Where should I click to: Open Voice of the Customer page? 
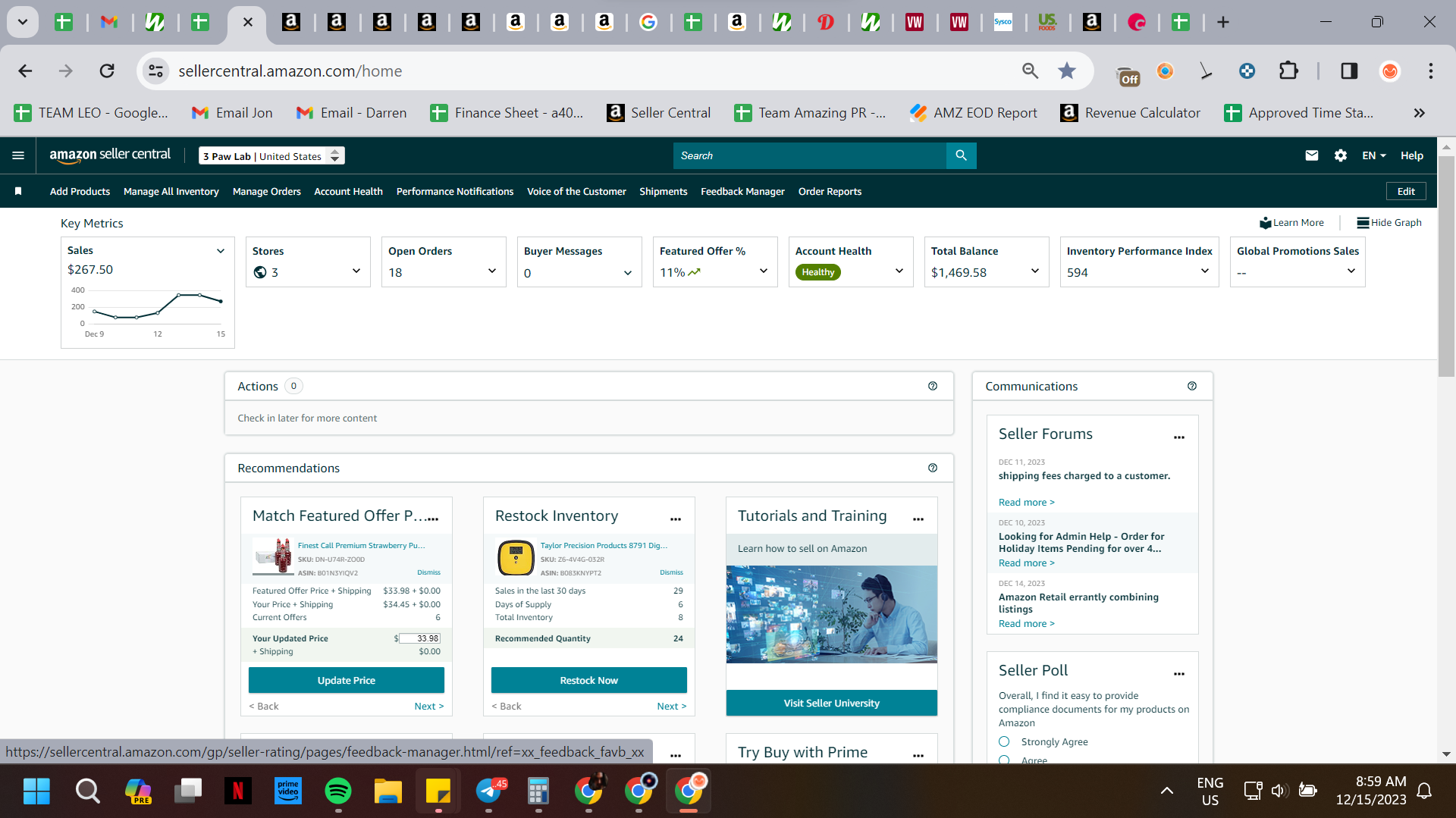pos(576,191)
